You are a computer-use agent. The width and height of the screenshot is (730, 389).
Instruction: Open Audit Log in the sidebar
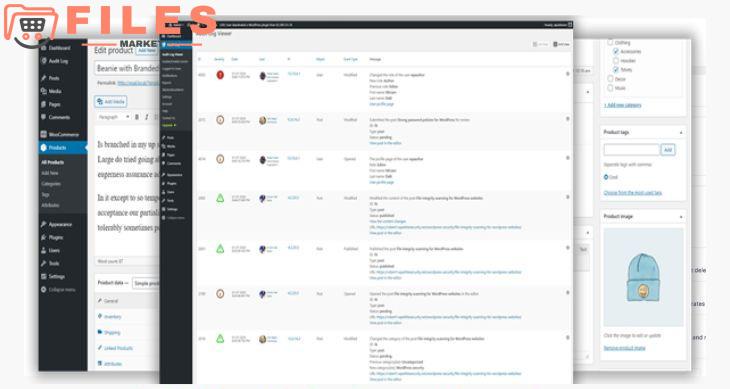pos(55,61)
